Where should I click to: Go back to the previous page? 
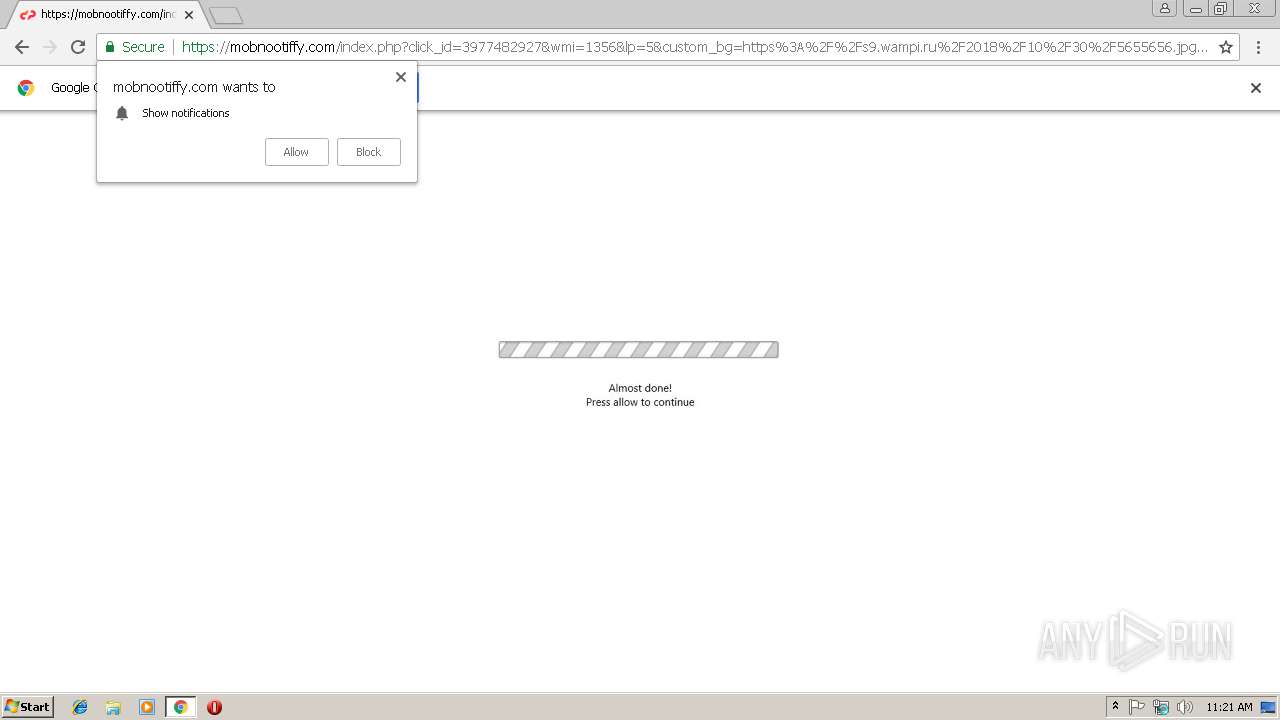(x=22, y=47)
